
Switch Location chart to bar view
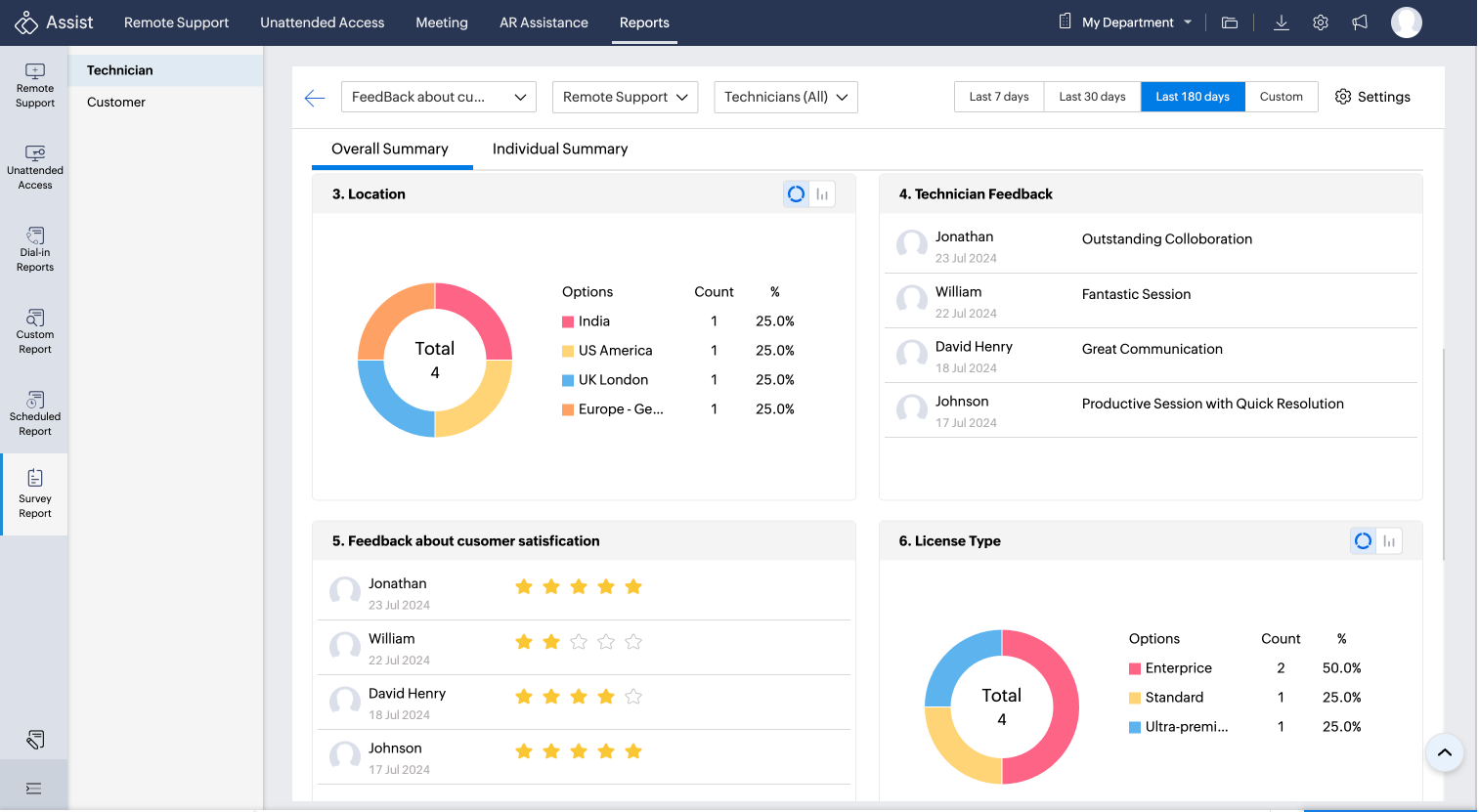coord(822,194)
